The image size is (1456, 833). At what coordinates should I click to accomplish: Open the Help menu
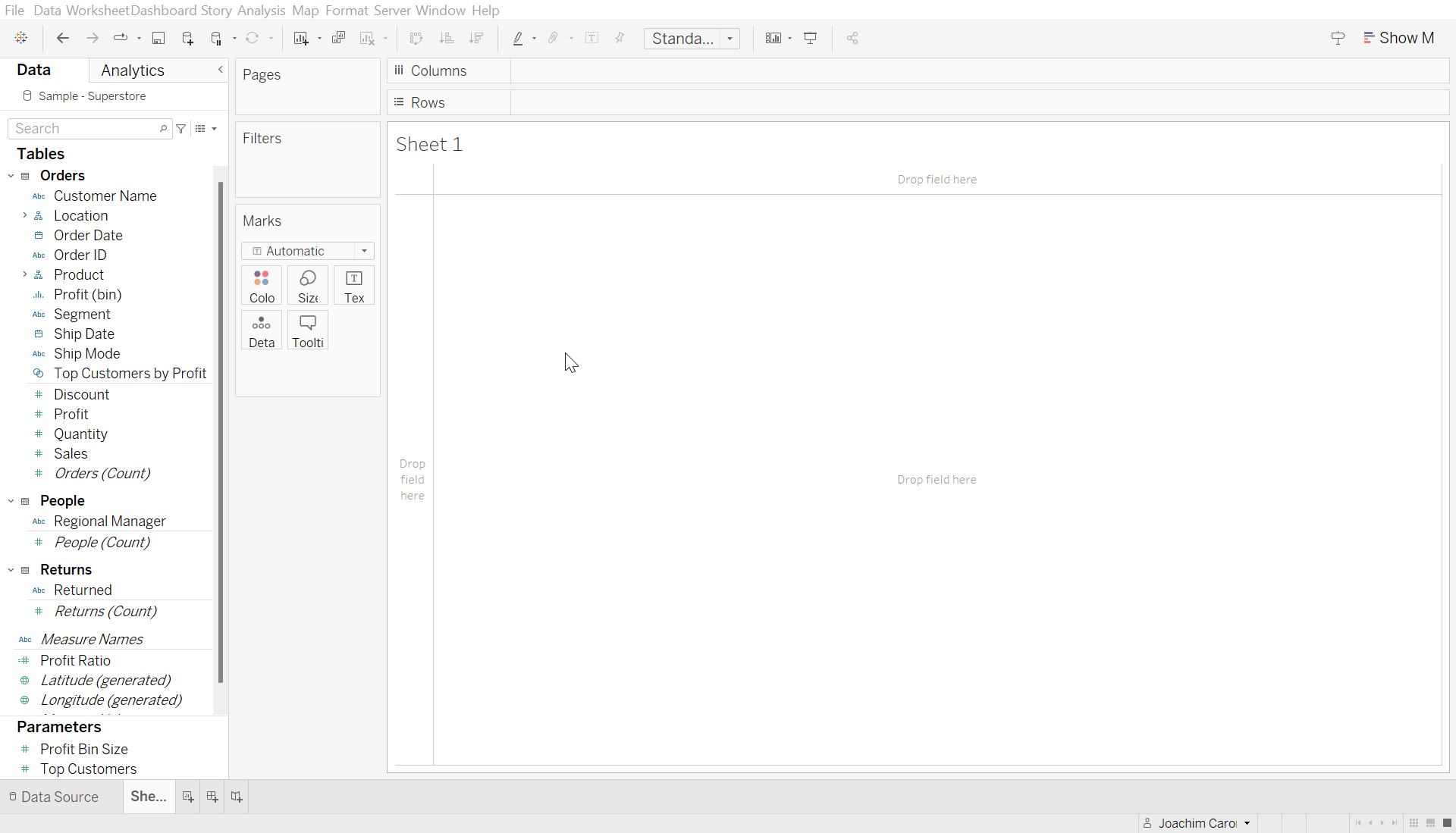[485, 11]
